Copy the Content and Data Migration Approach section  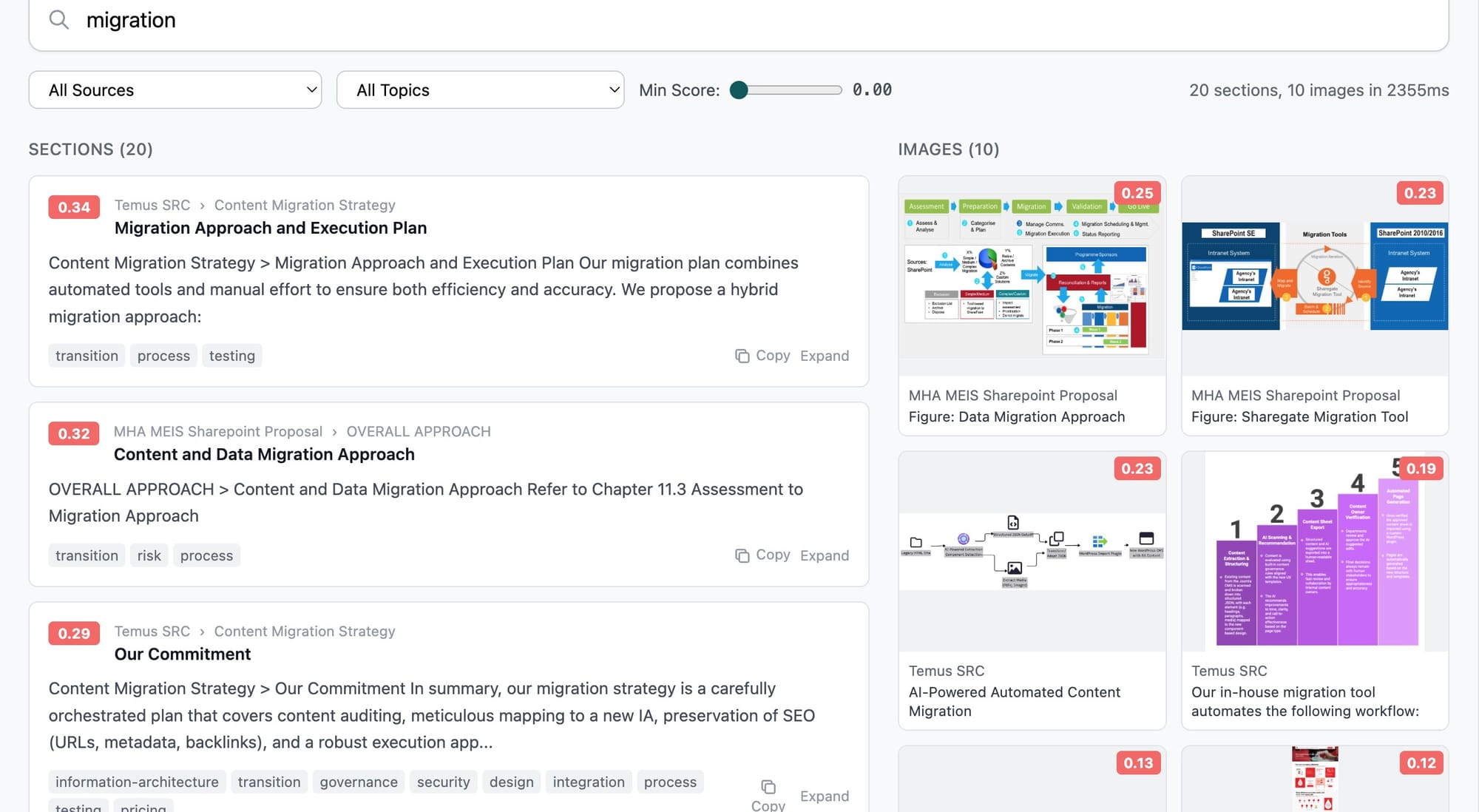[763, 555]
